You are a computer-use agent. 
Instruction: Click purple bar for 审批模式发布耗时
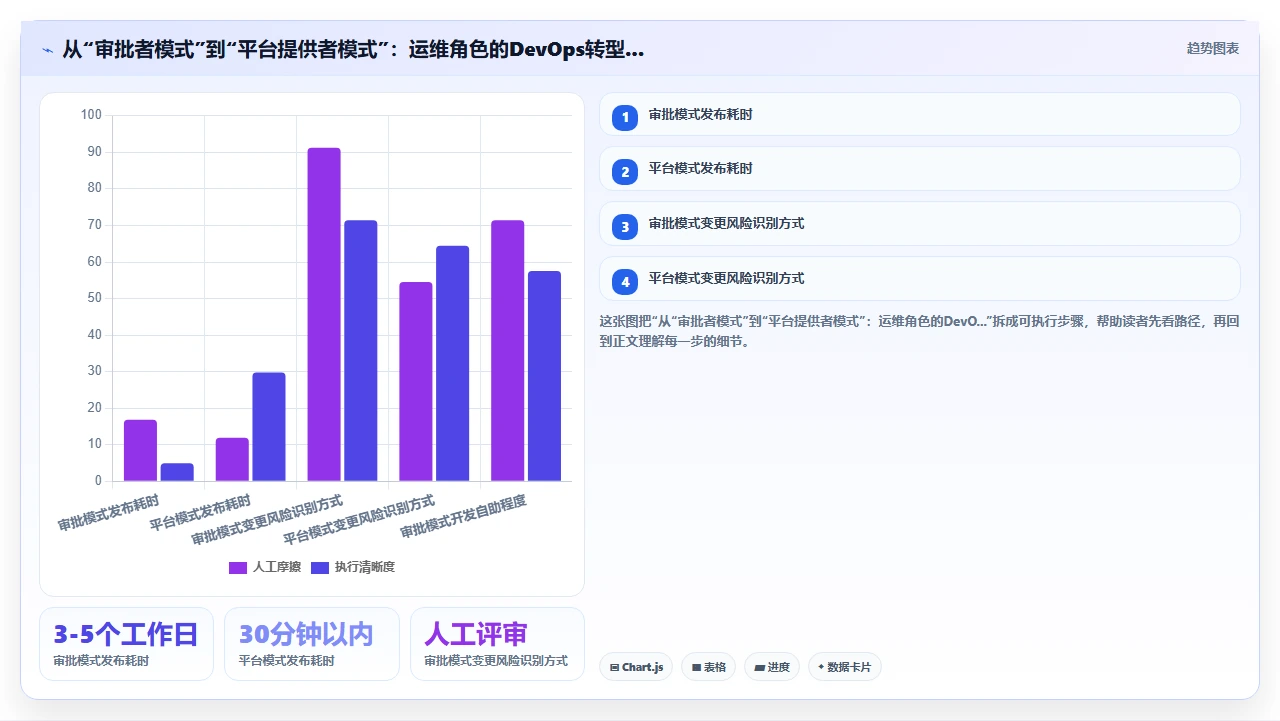click(140, 450)
